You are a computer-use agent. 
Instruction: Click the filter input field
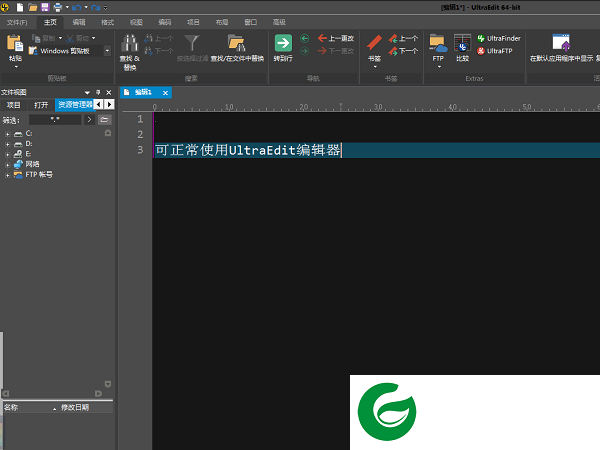[55, 120]
